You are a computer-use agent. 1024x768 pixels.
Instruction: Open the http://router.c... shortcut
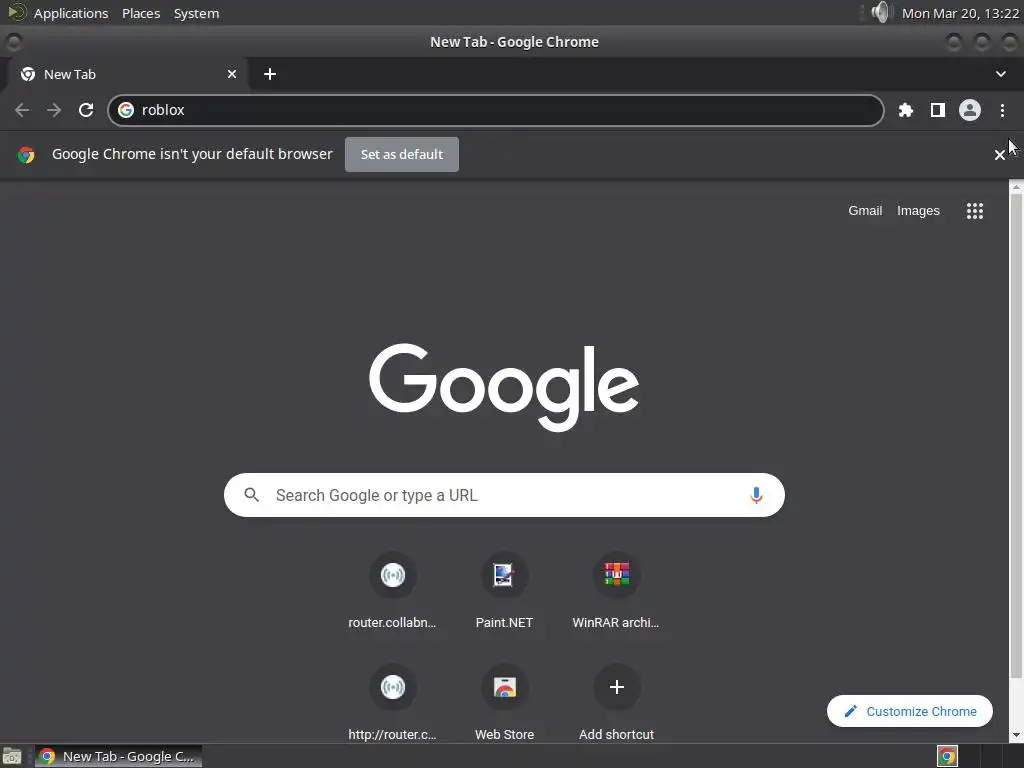click(392, 703)
